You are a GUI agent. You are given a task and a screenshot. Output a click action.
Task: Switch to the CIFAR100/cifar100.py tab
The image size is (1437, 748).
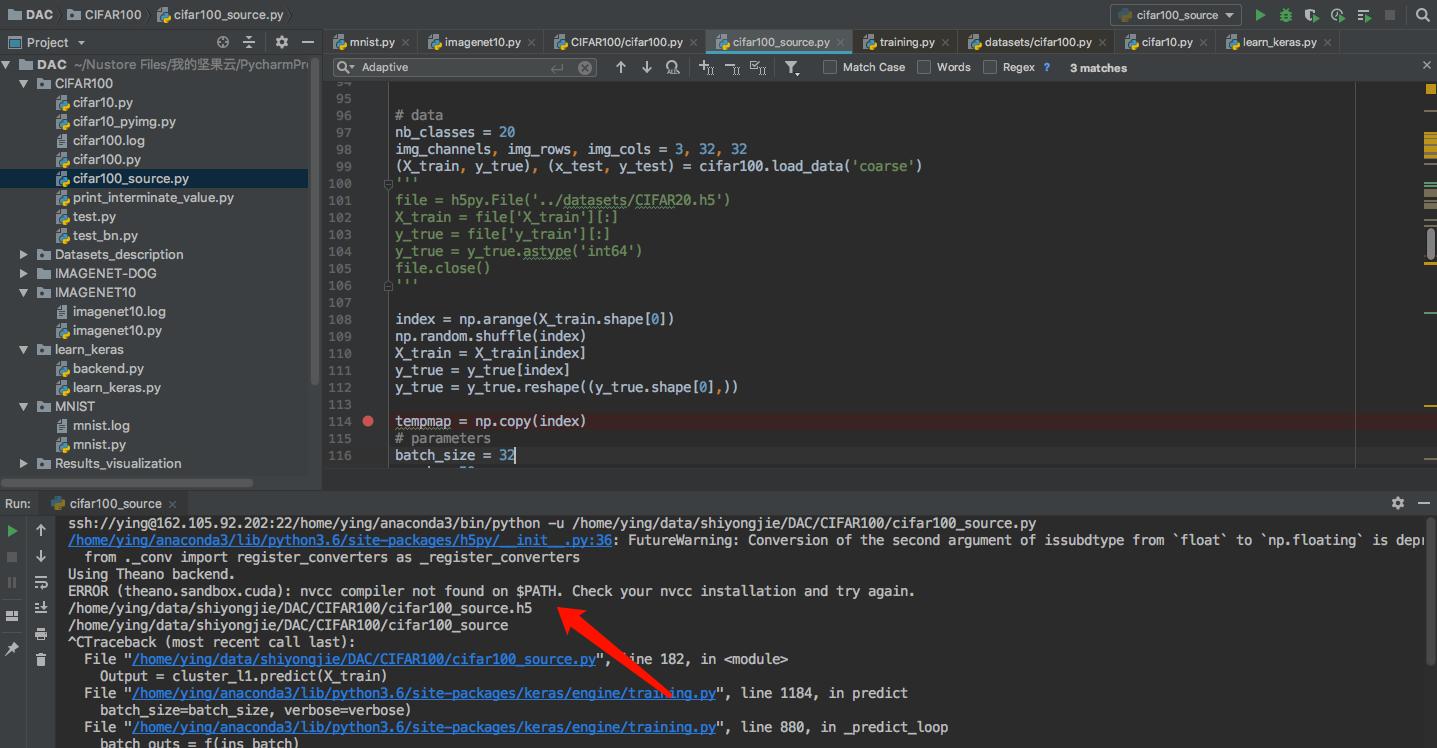tap(626, 42)
